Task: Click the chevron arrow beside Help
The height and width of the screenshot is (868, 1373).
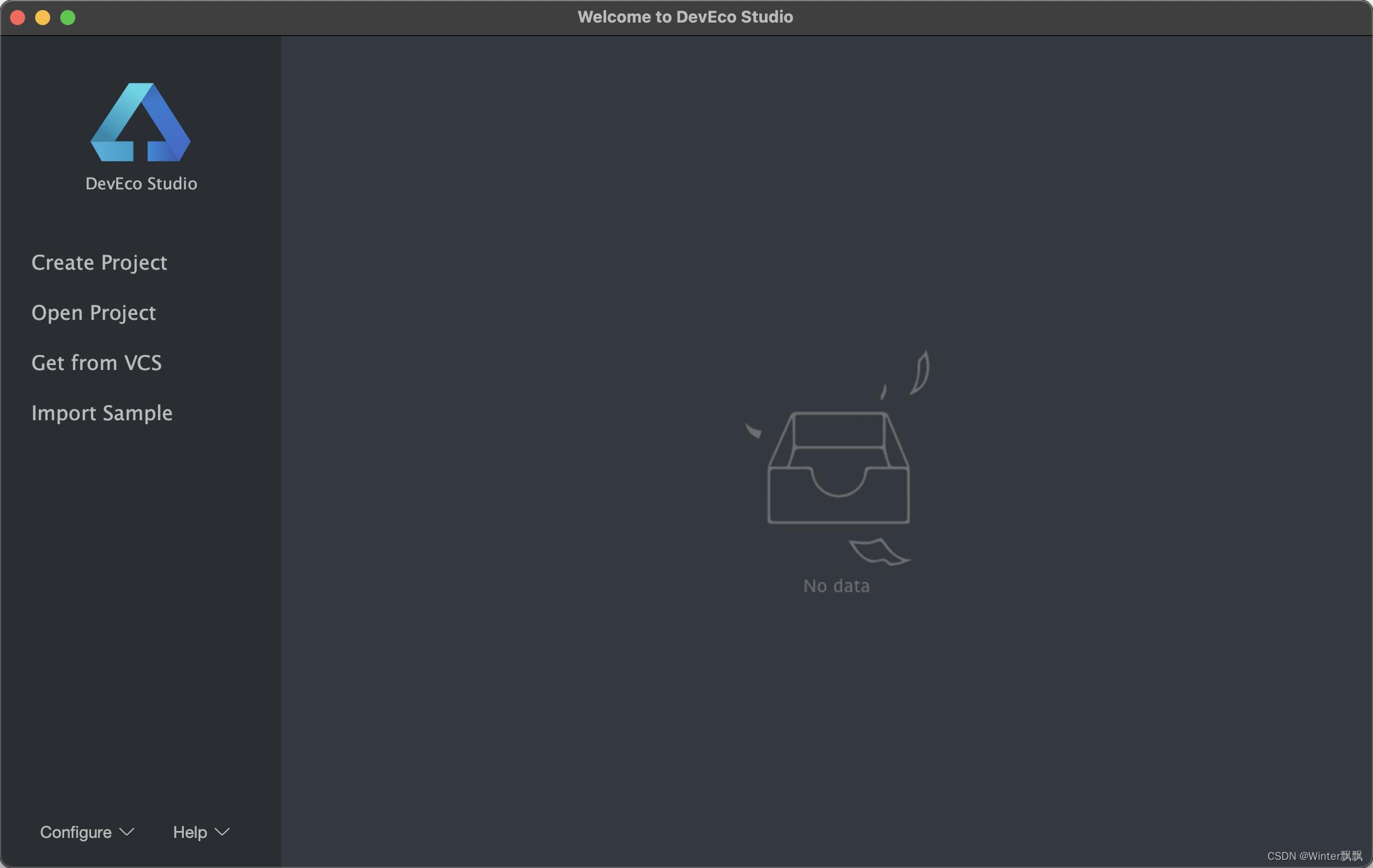Action: click(x=222, y=832)
